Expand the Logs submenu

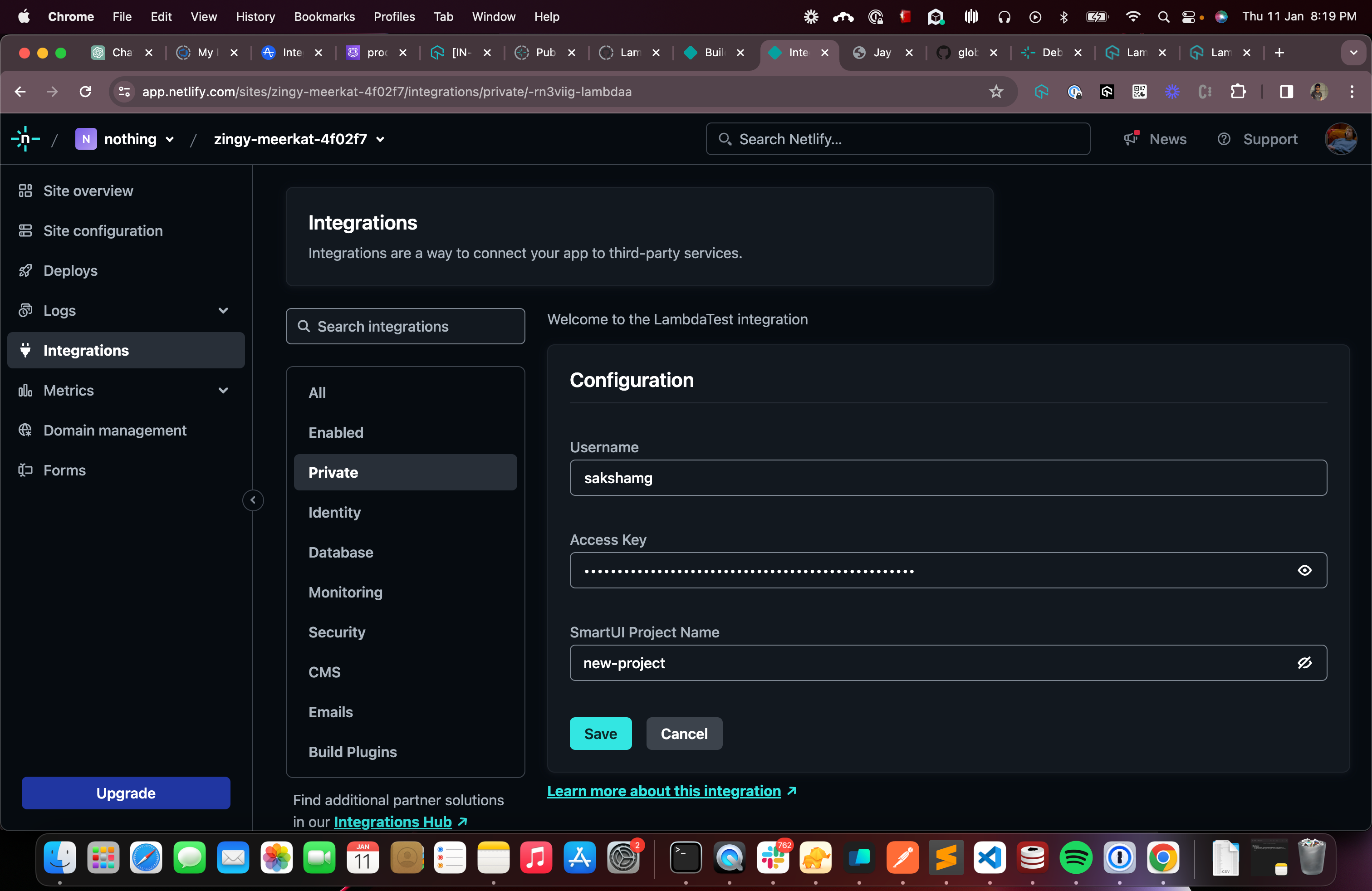(223, 311)
